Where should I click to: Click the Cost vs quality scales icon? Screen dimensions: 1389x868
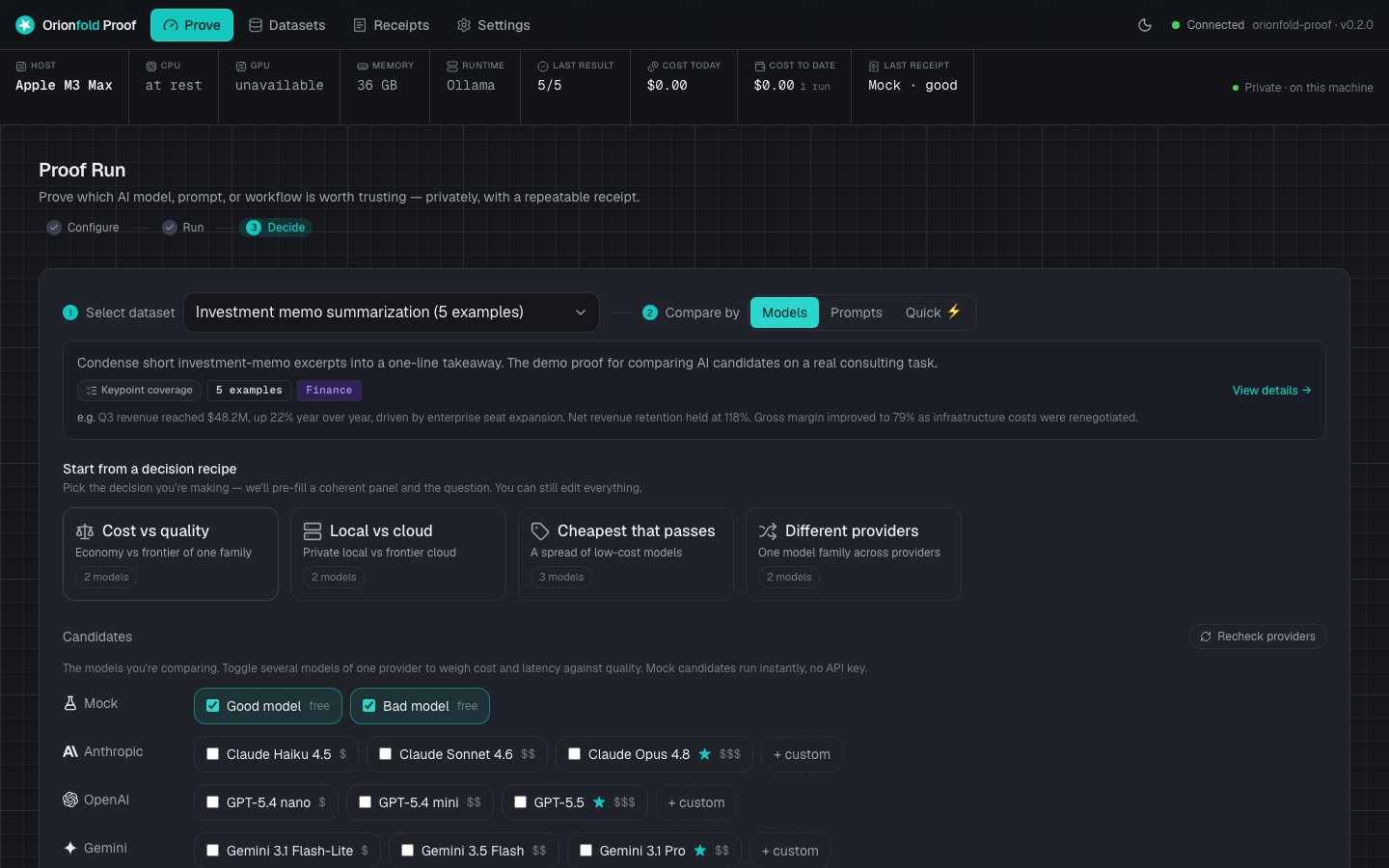(85, 531)
